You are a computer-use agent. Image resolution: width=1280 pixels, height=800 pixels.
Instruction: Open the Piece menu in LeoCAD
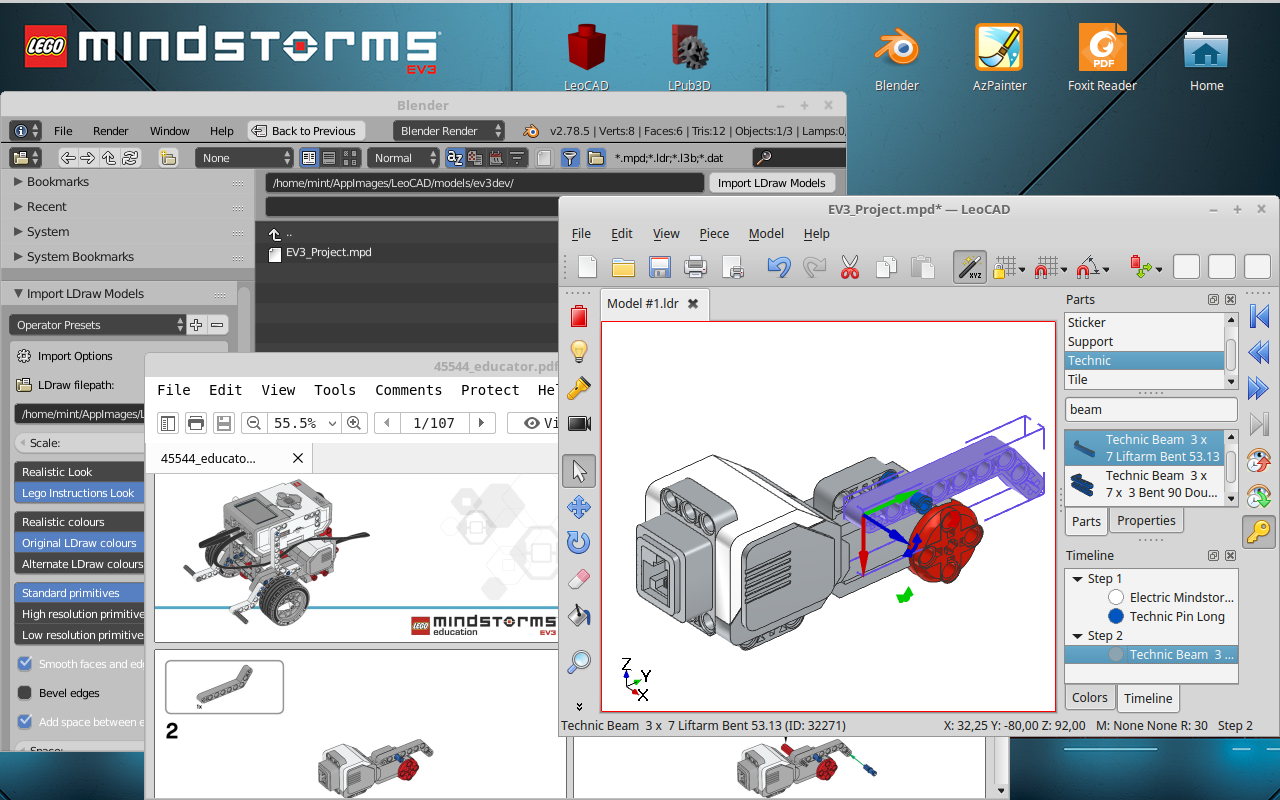pos(713,234)
